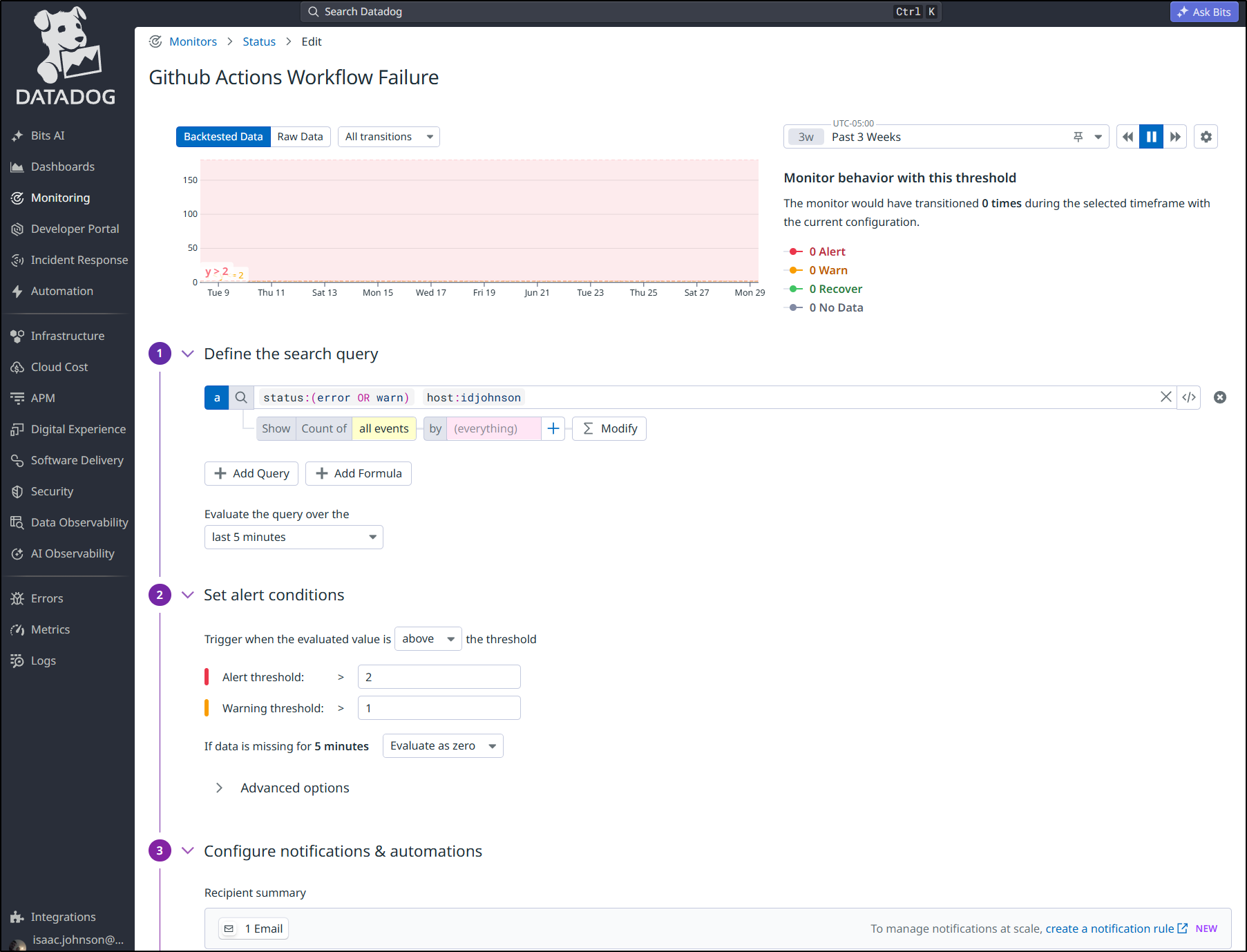Image resolution: width=1247 pixels, height=952 pixels.
Task: Open Software Delivery section
Action: (77, 460)
